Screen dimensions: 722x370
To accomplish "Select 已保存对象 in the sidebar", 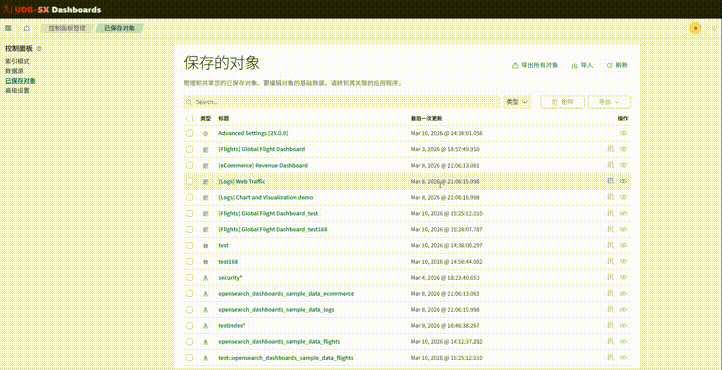I will pyautogui.click(x=20, y=81).
